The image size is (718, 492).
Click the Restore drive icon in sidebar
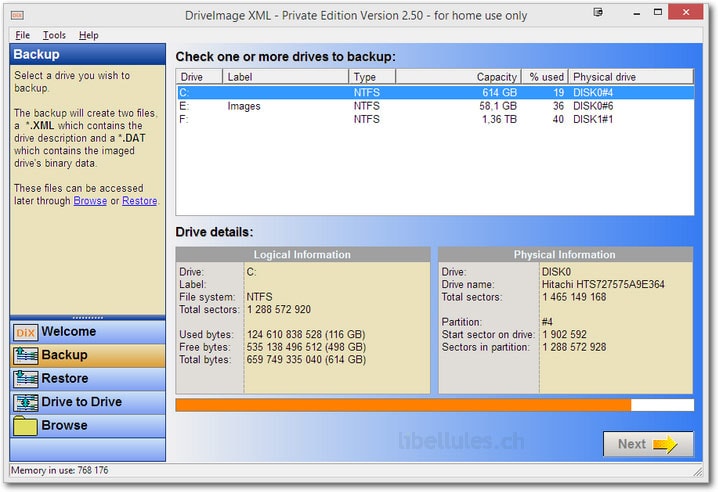point(25,379)
